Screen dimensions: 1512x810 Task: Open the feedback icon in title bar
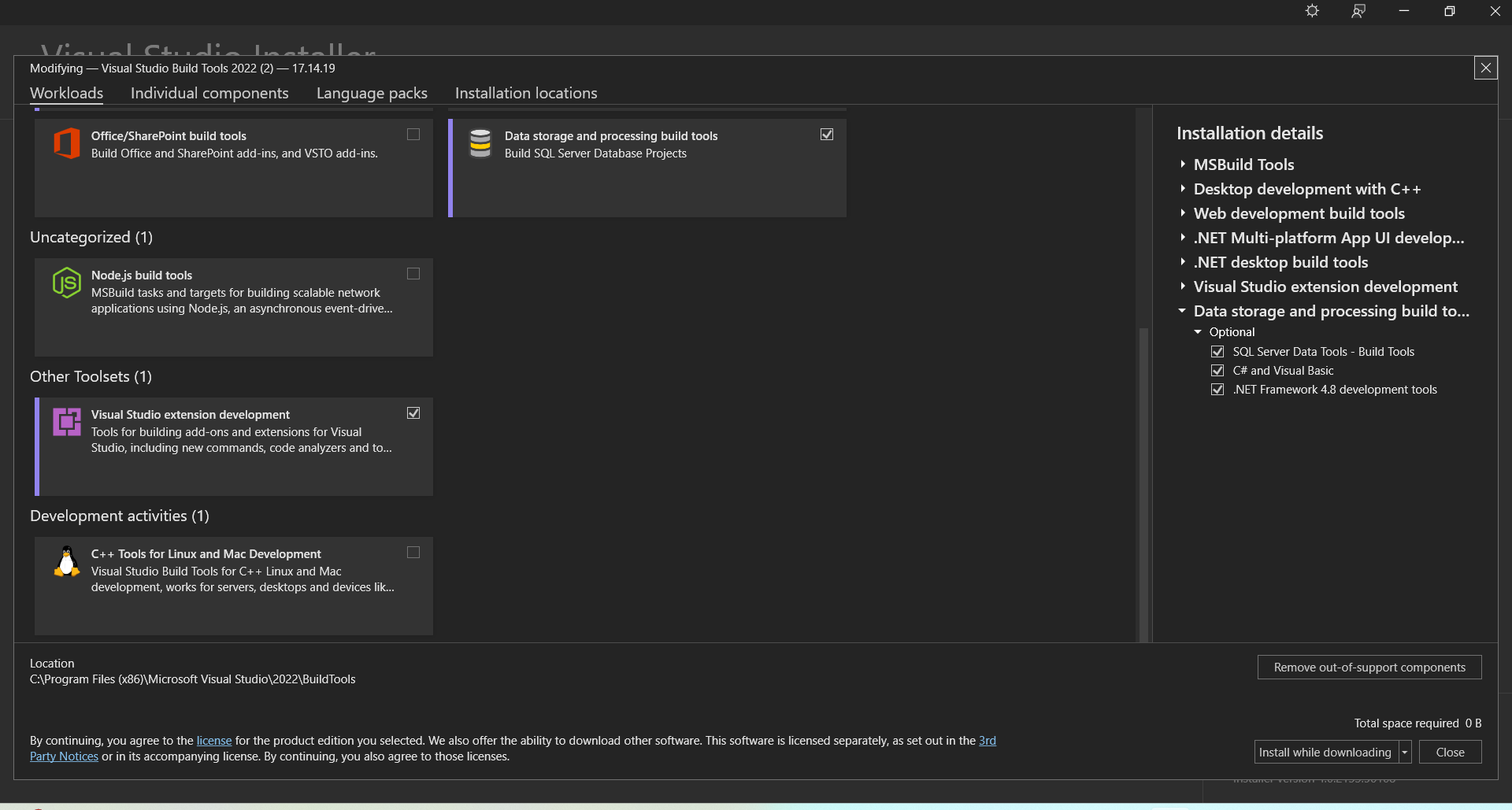pos(1358,11)
